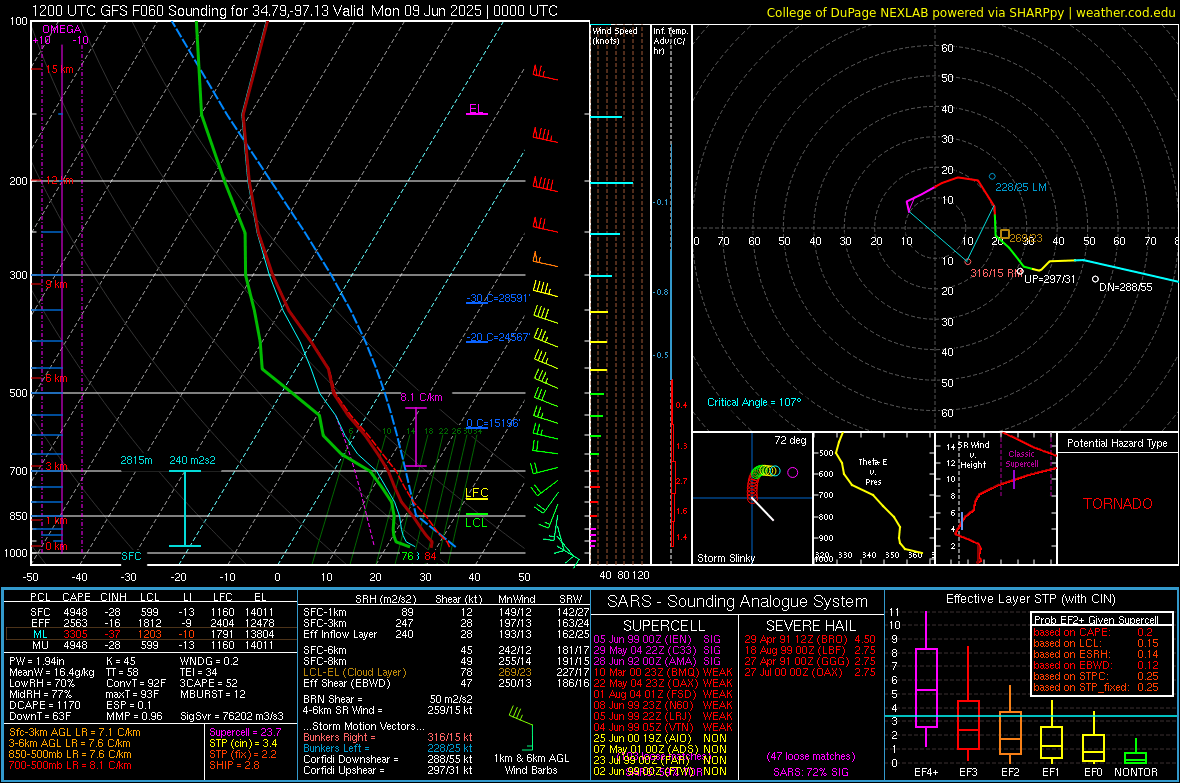Viewport: 1180px width, 783px height.
Task: Click the STP (cin) = 3.4 value
Action: click(243, 743)
